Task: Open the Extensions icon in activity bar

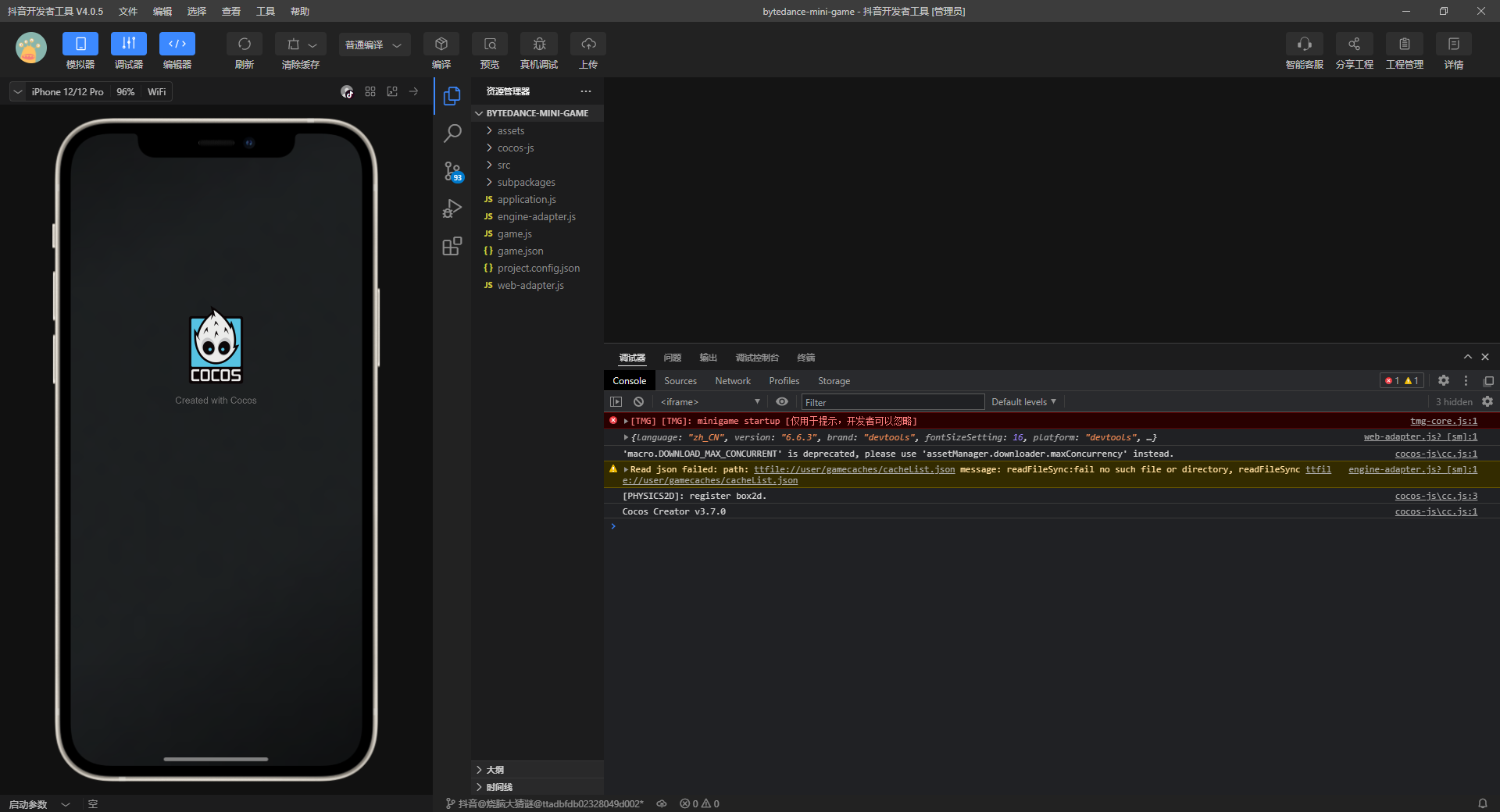Action: click(x=452, y=247)
